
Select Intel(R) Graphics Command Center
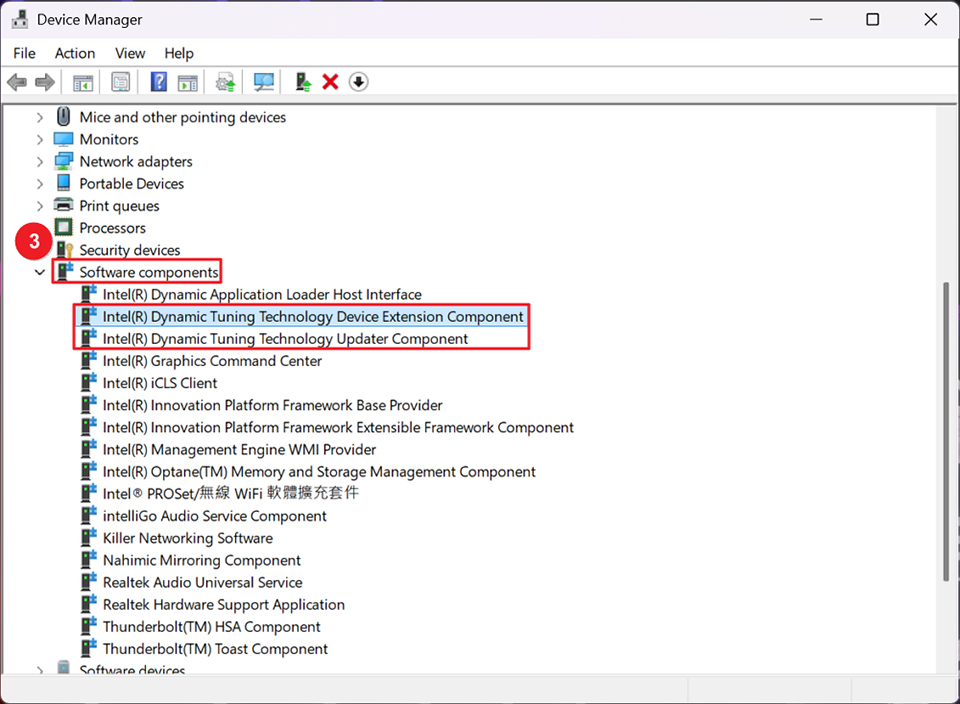(212, 361)
